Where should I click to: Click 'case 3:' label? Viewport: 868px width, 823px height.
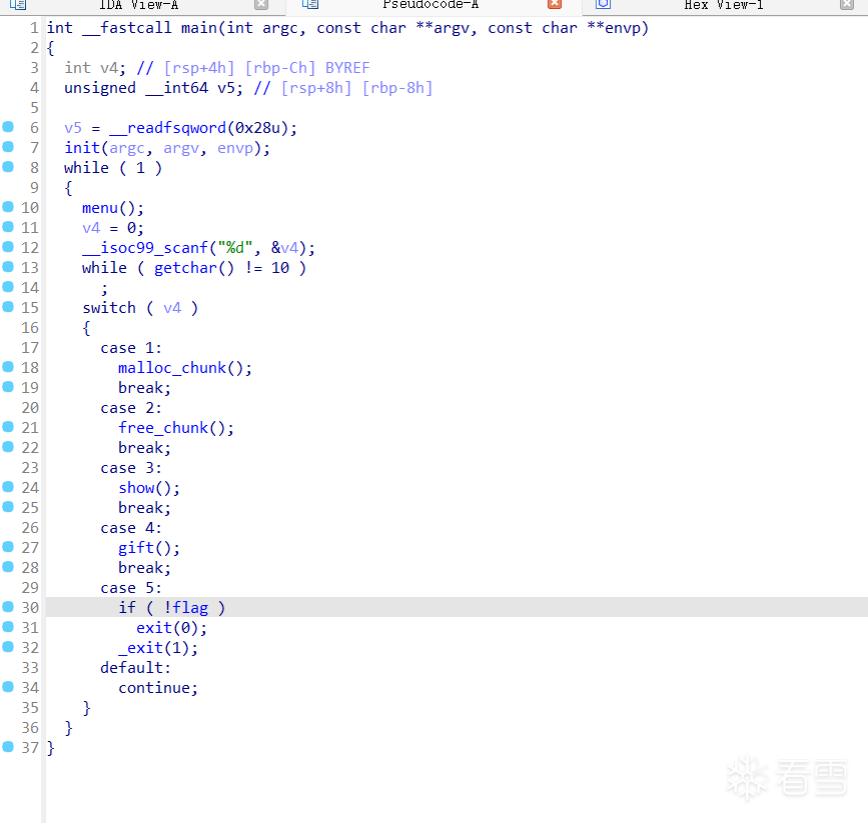(x=131, y=468)
